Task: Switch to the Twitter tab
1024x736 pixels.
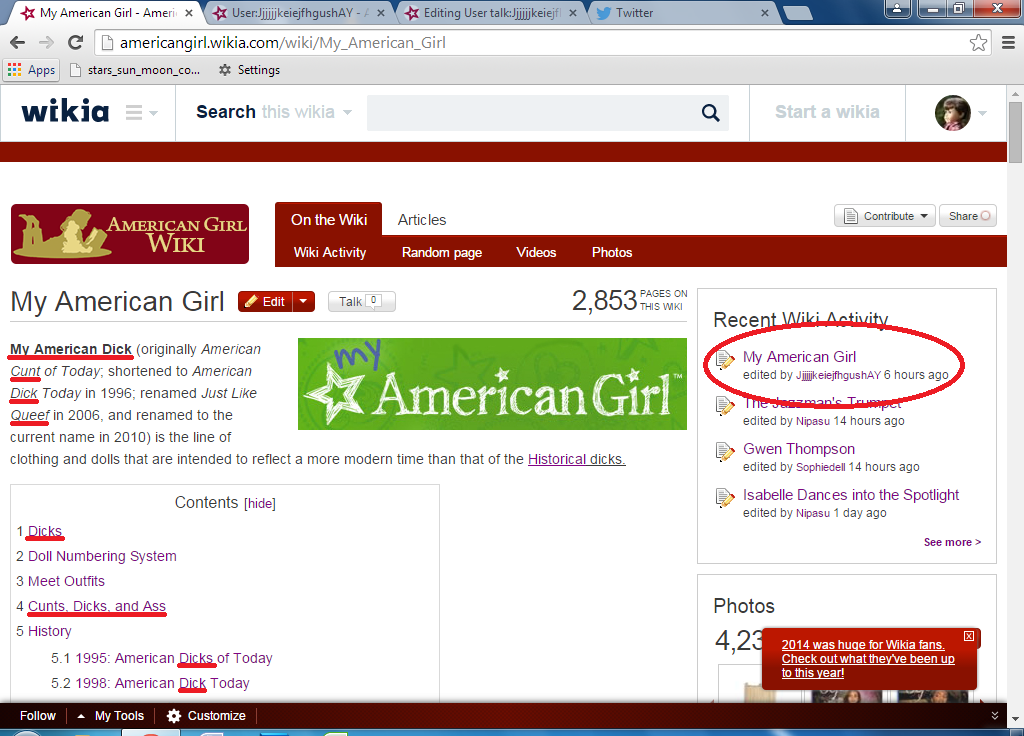Action: pos(681,13)
